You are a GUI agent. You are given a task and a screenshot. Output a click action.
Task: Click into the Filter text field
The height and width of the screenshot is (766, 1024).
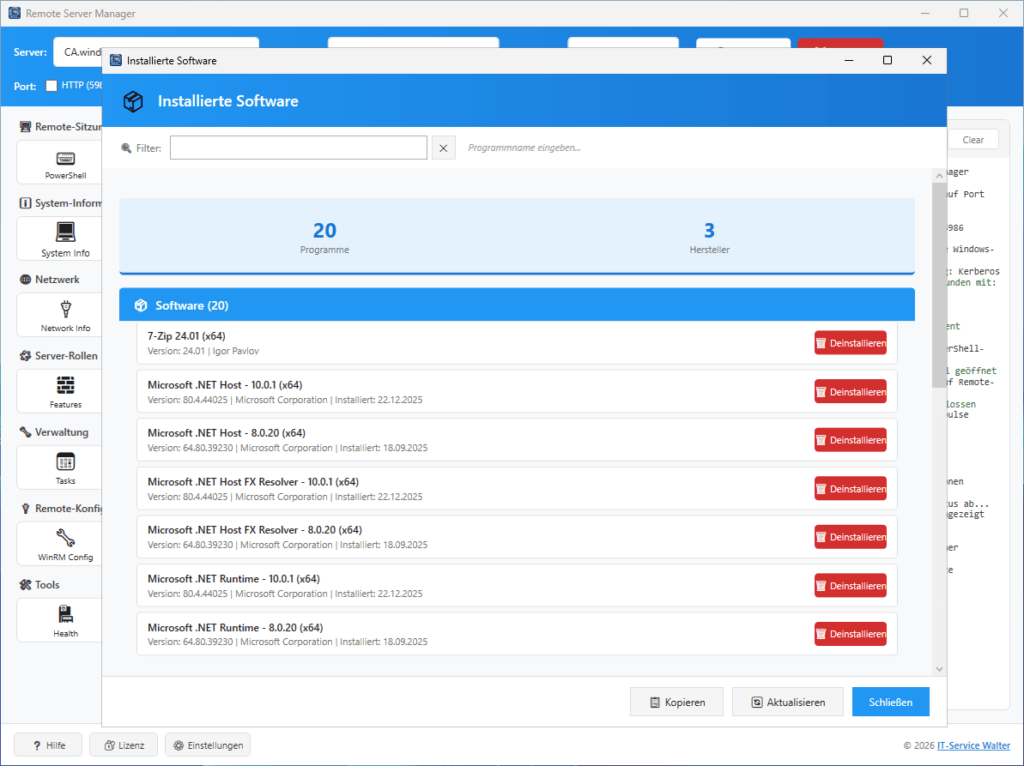click(x=298, y=148)
